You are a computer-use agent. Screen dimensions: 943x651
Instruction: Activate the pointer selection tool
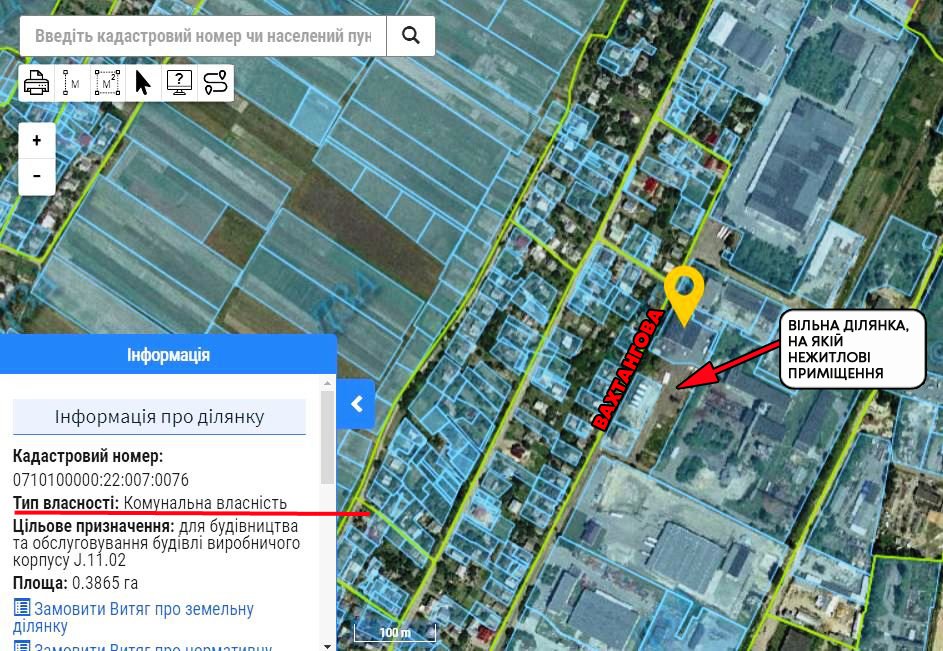click(143, 83)
